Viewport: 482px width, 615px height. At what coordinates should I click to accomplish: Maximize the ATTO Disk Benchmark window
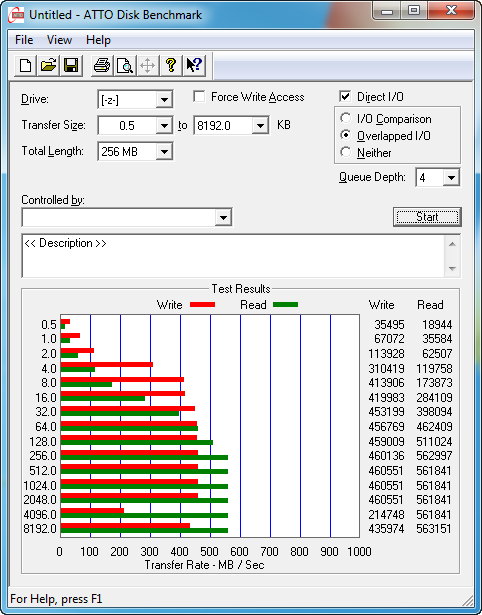(414, 11)
